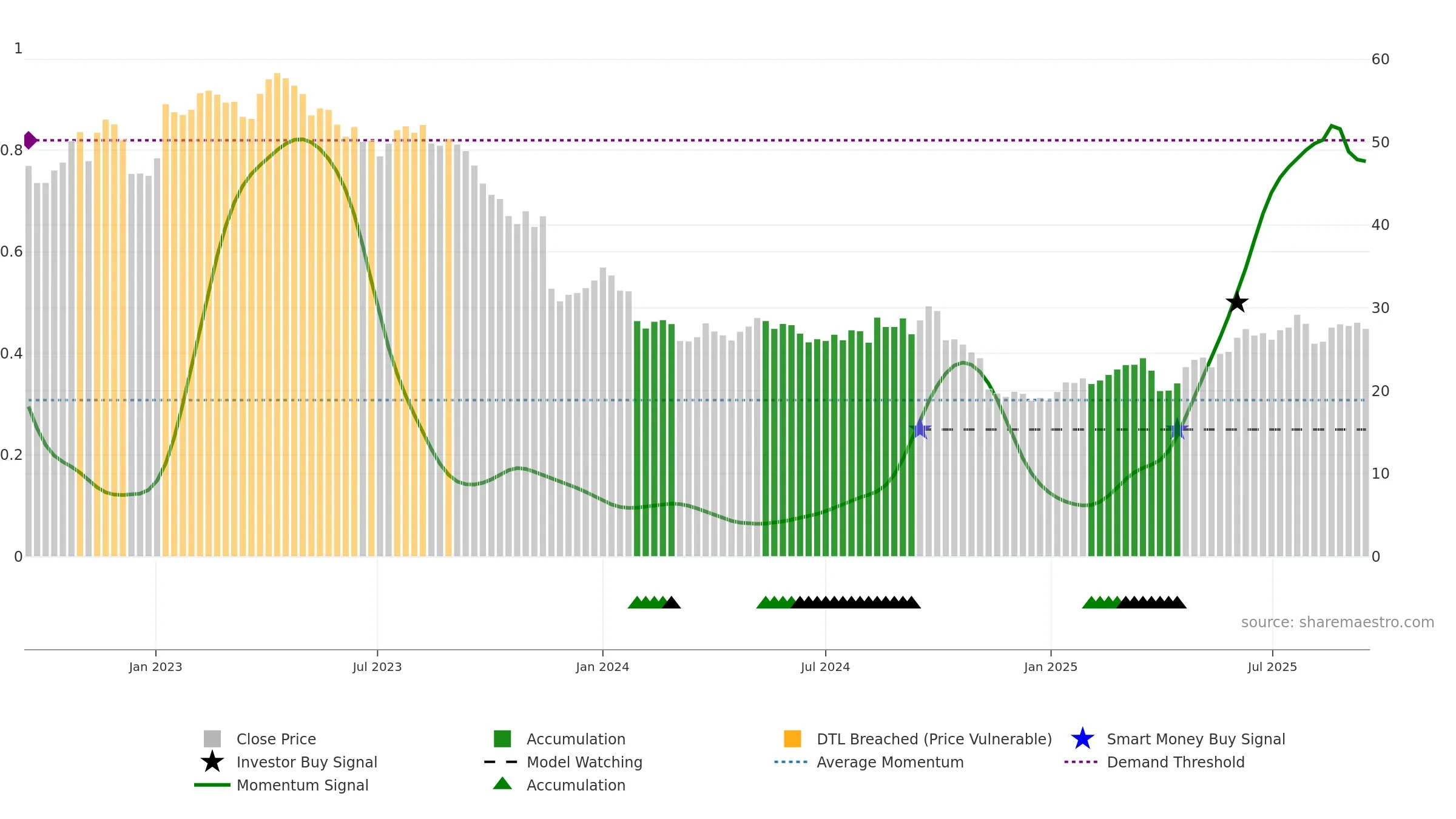Click the Jul 2025 axis label
This screenshot has width=1456, height=819.
(x=1272, y=667)
